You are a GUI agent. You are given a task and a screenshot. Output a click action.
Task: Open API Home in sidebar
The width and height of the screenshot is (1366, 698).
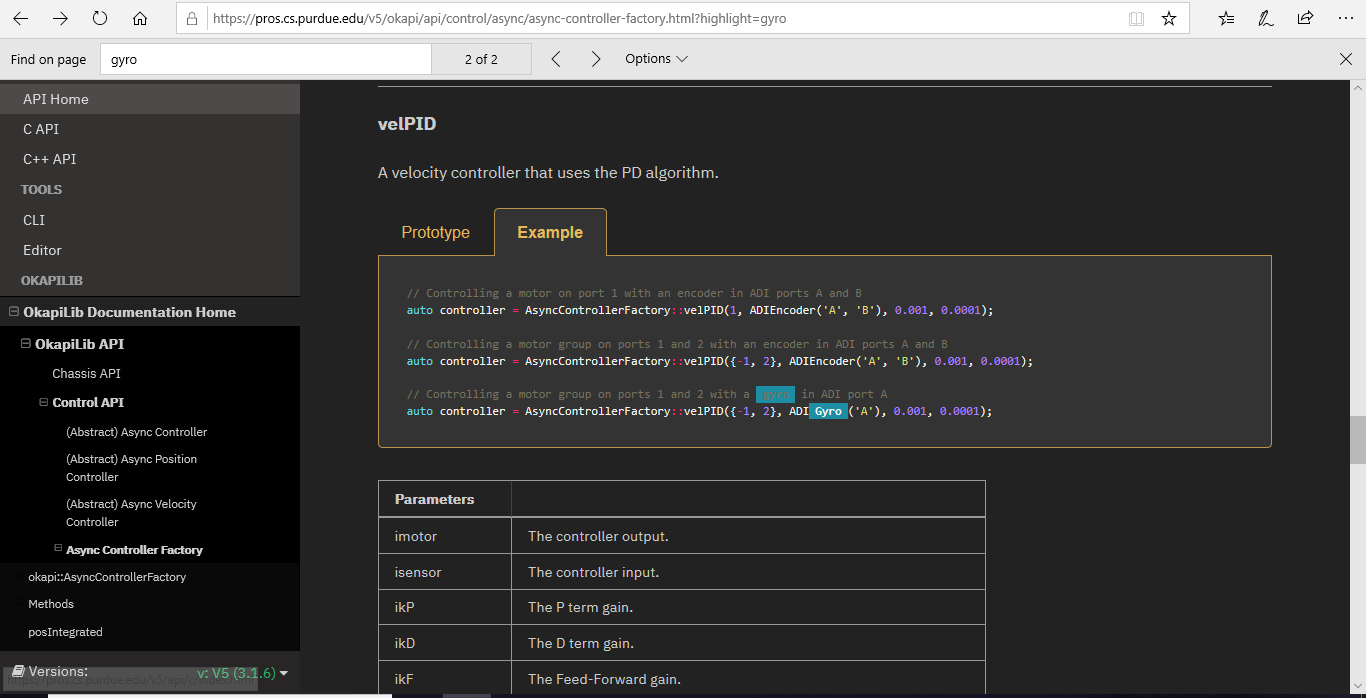pyautogui.click(x=150, y=99)
